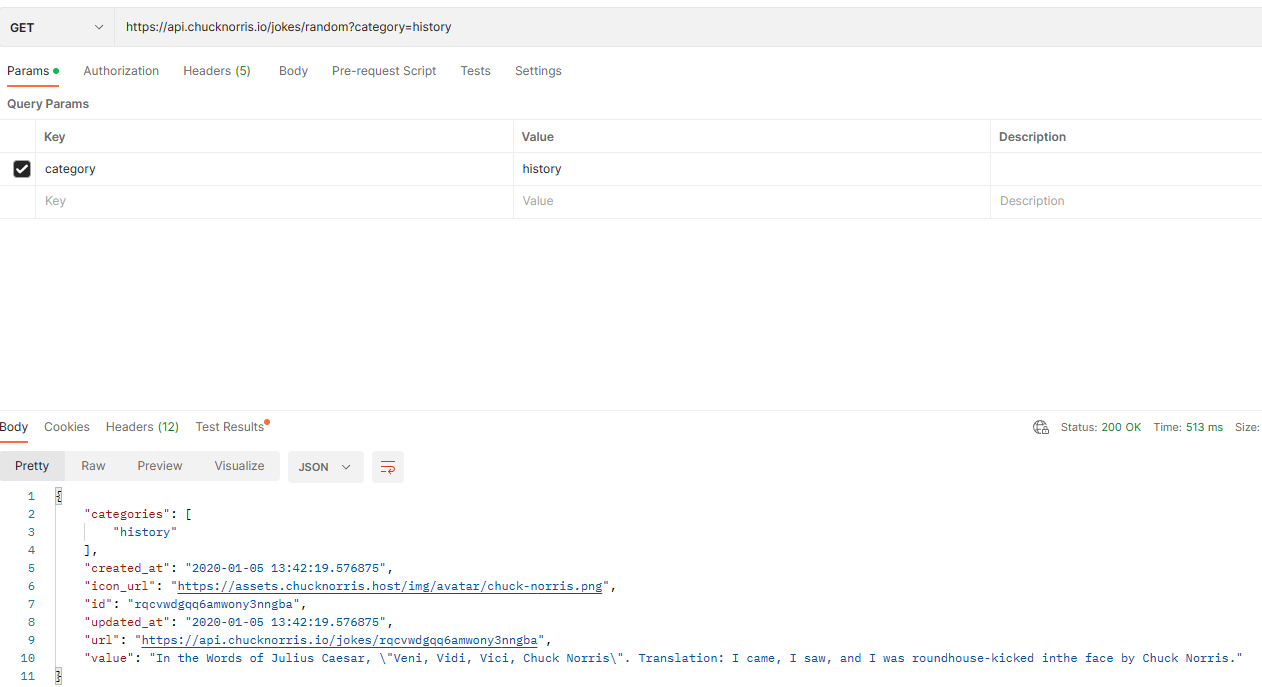Image resolution: width=1262 pixels, height=687 pixels.
Task: Click the "categories" key in response
Action: tap(127, 514)
